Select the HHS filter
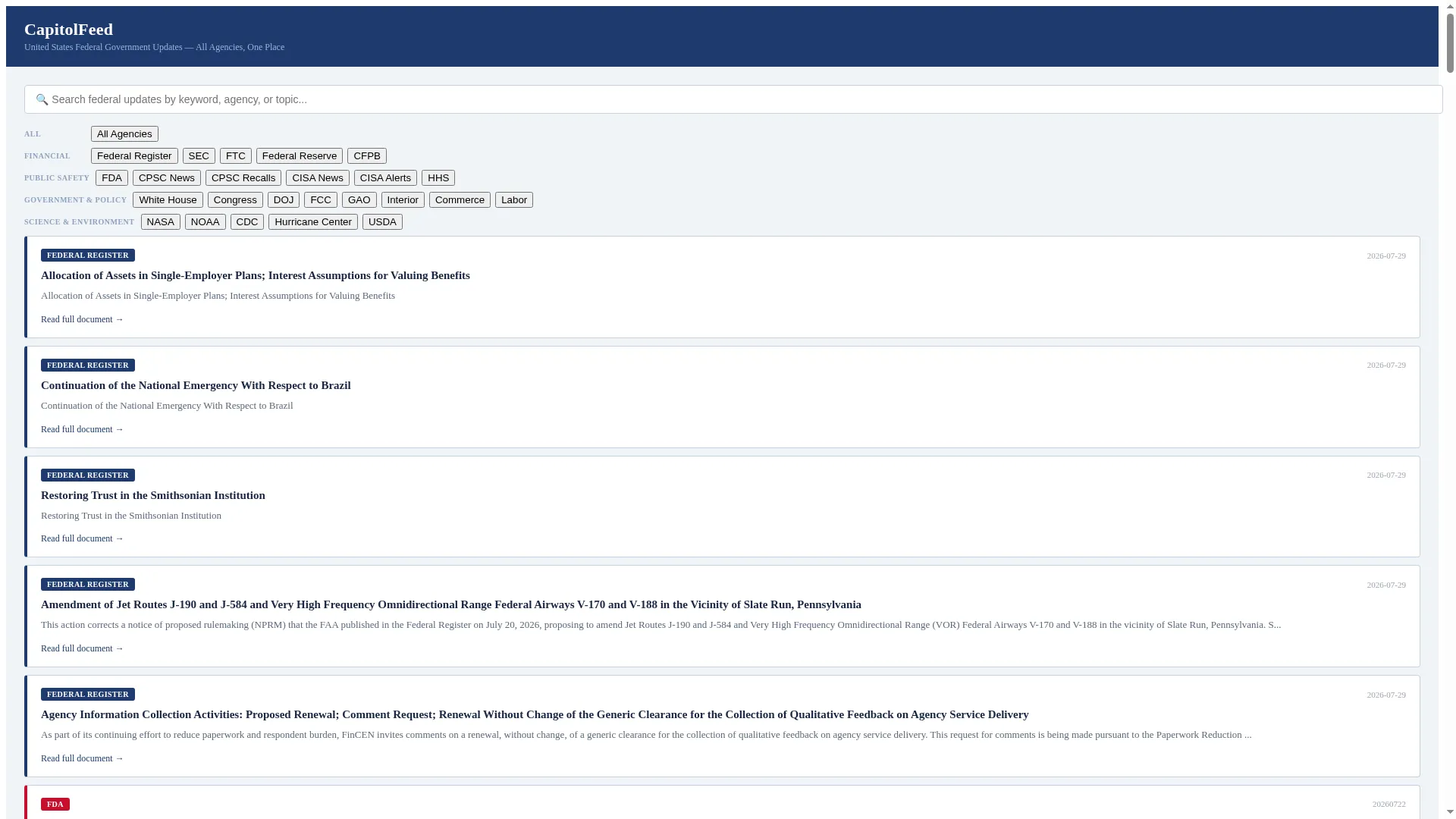The height and width of the screenshot is (819, 1456). click(438, 178)
